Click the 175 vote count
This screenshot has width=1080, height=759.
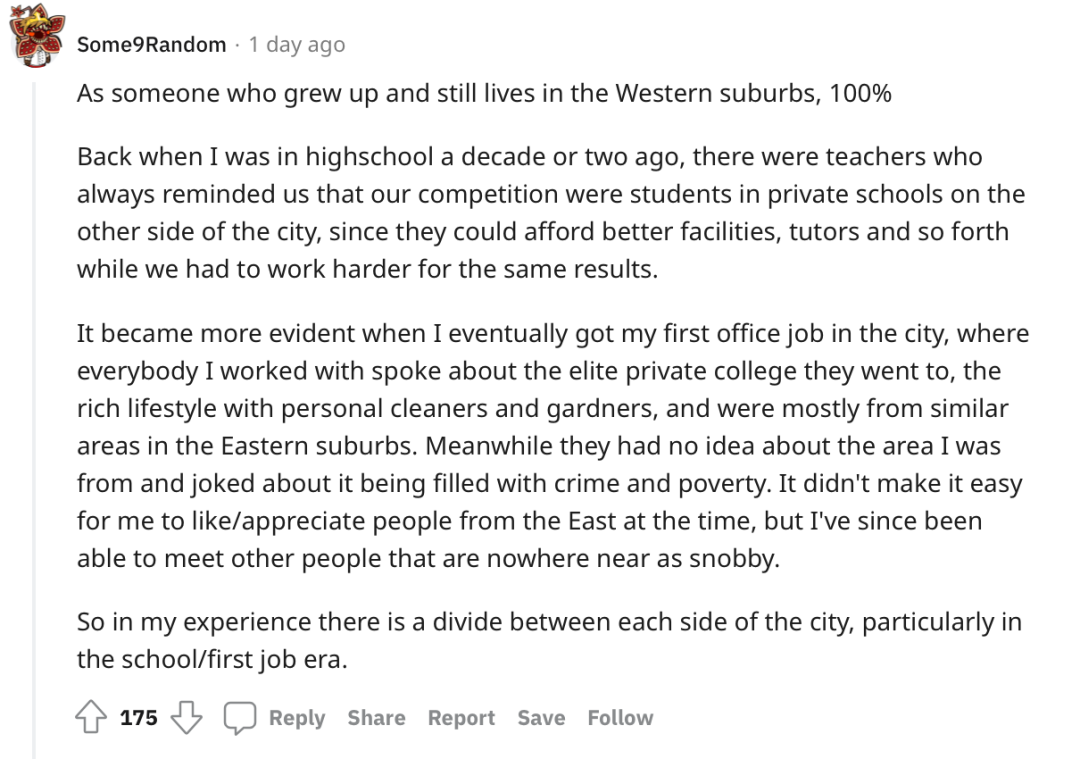click(x=138, y=718)
